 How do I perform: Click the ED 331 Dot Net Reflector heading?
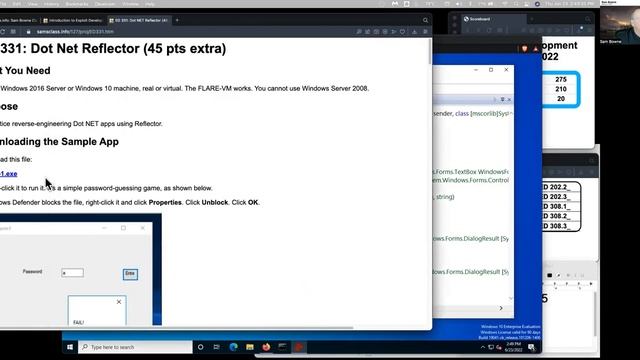(113, 49)
